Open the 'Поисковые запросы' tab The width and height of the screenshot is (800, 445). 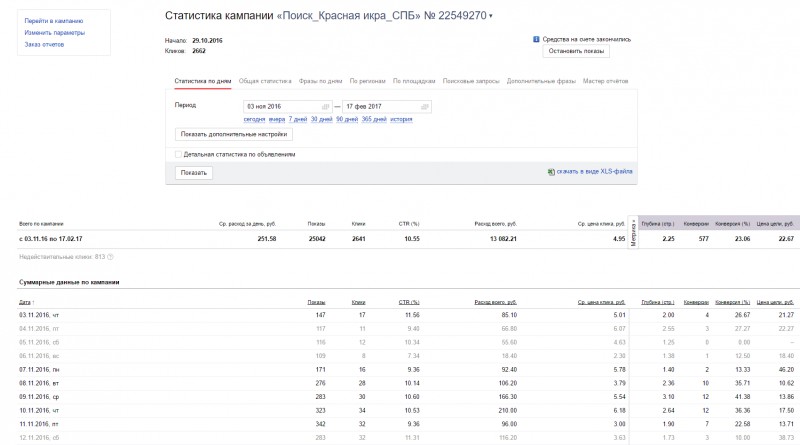pyautogui.click(x=471, y=81)
